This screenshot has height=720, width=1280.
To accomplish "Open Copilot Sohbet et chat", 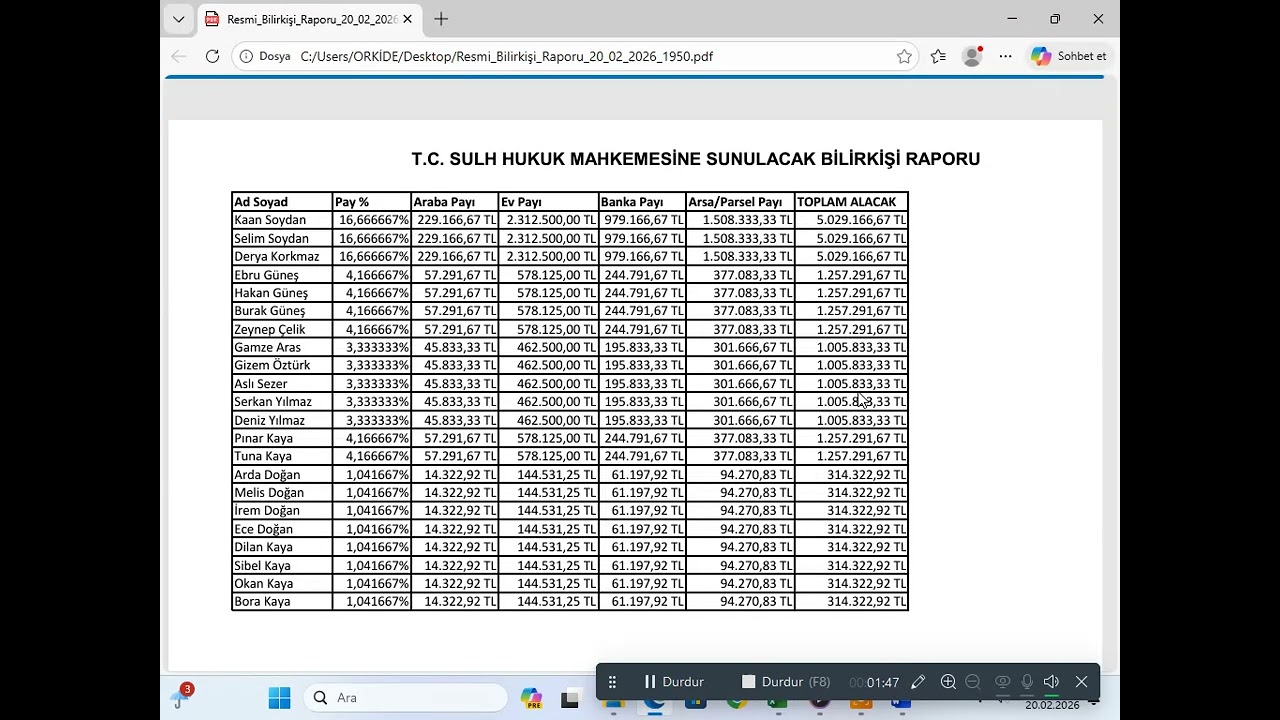I will click(x=1069, y=57).
